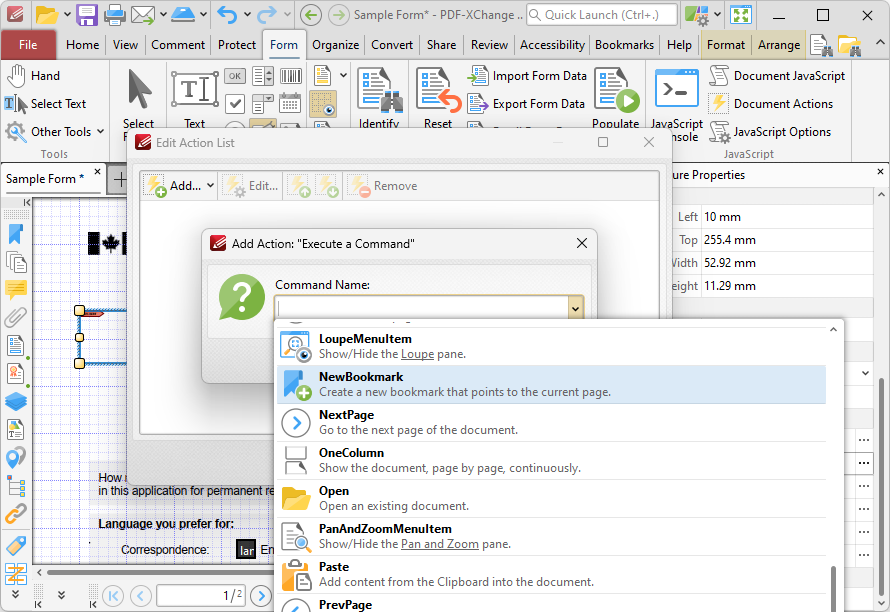The width and height of the screenshot is (890, 612).
Task: Open the Comments pane sidebar icon
Action: [16, 290]
